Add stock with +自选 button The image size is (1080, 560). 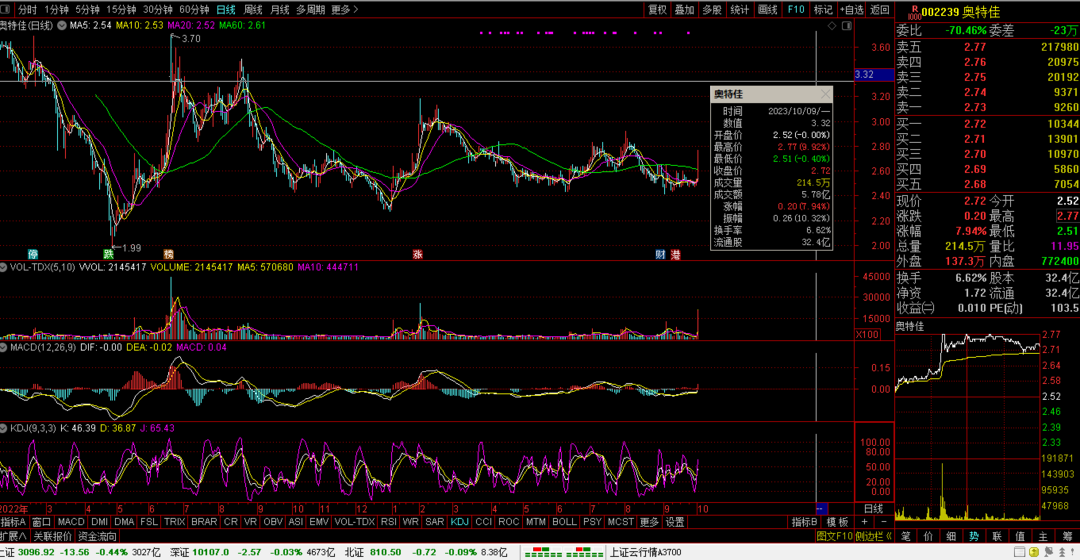(852, 10)
